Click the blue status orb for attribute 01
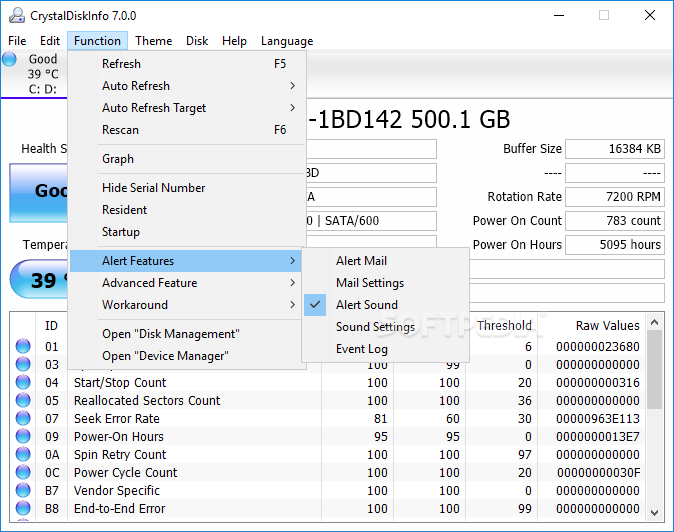Image resolution: width=674 pixels, height=532 pixels. click(23, 346)
